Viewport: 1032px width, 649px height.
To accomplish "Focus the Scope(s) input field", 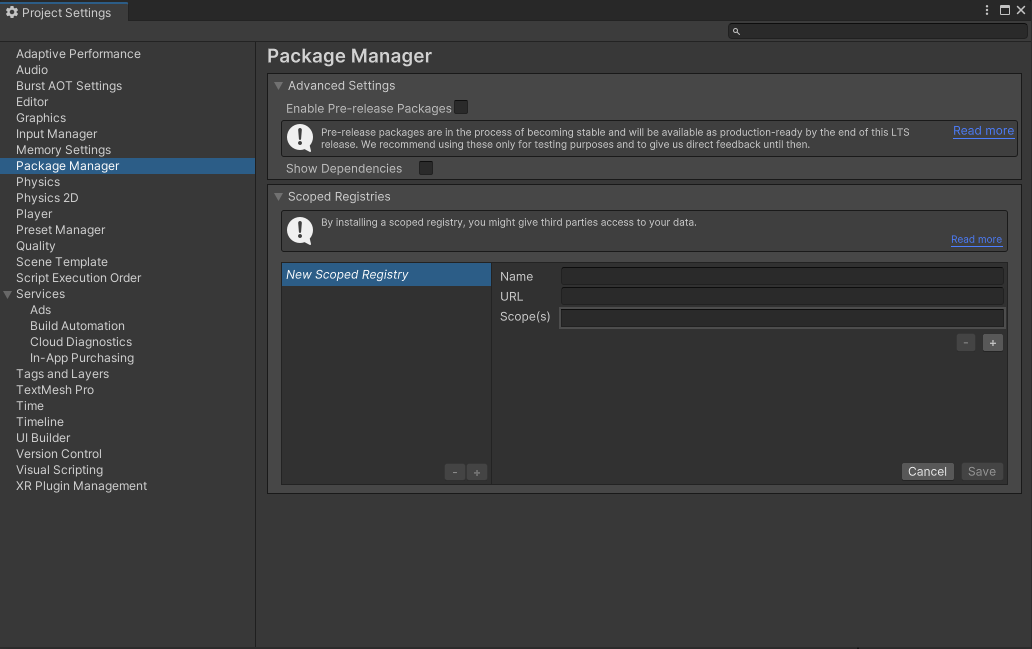I will [783, 318].
